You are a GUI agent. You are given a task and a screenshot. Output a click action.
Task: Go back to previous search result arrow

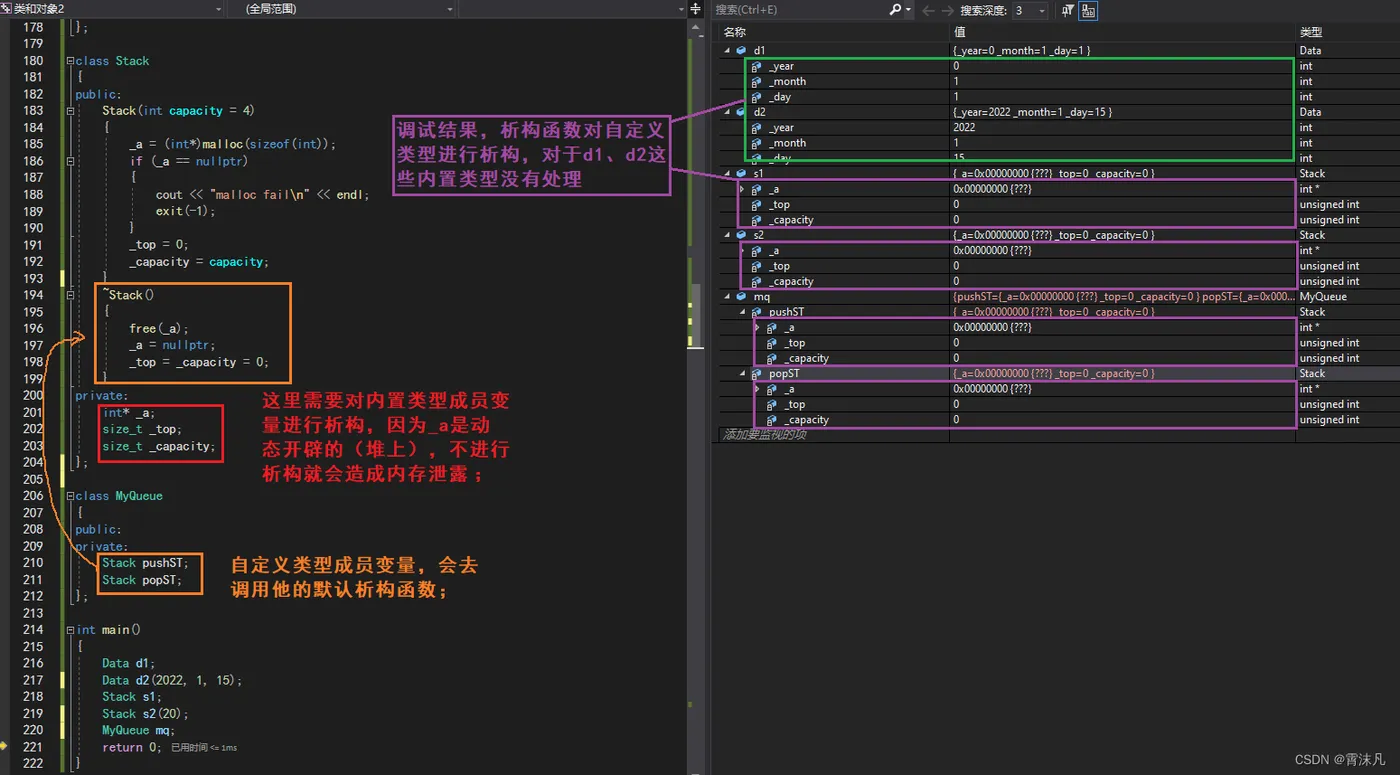928,10
